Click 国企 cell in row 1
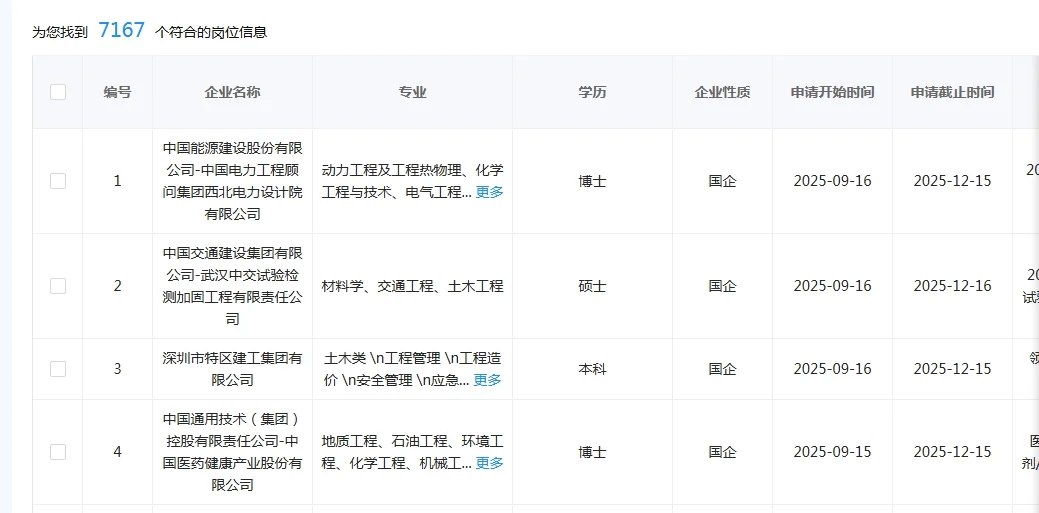The height and width of the screenshot is (513, 1039). (722, 181)
